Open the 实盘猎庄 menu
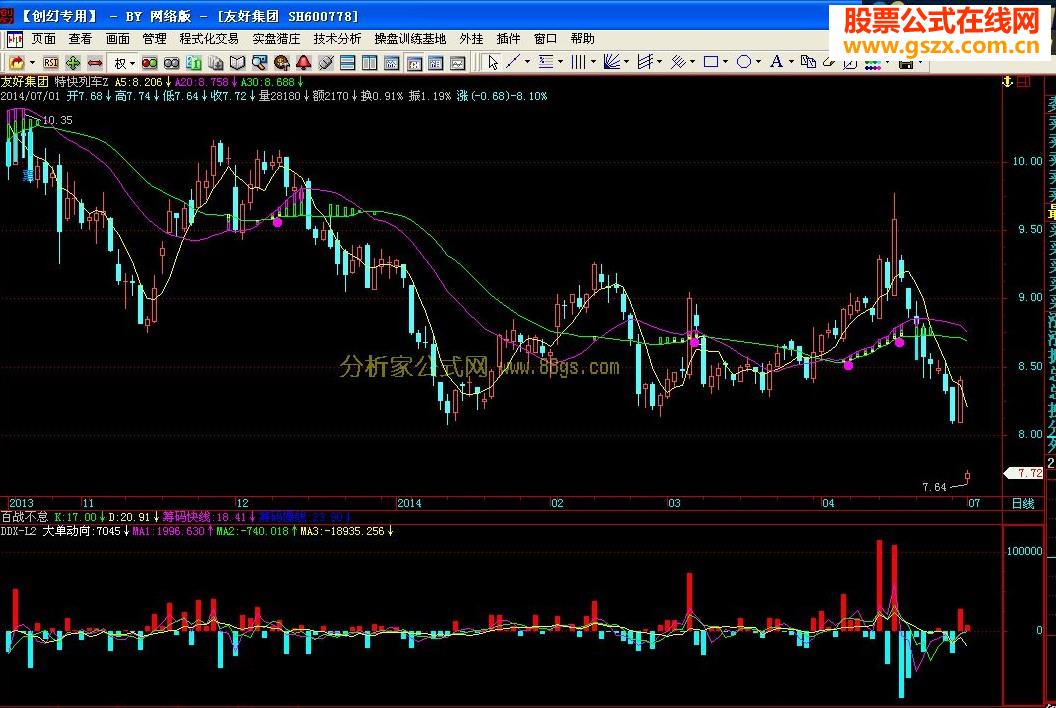Viewport: 1056px width, 708px height. (276, 39)
